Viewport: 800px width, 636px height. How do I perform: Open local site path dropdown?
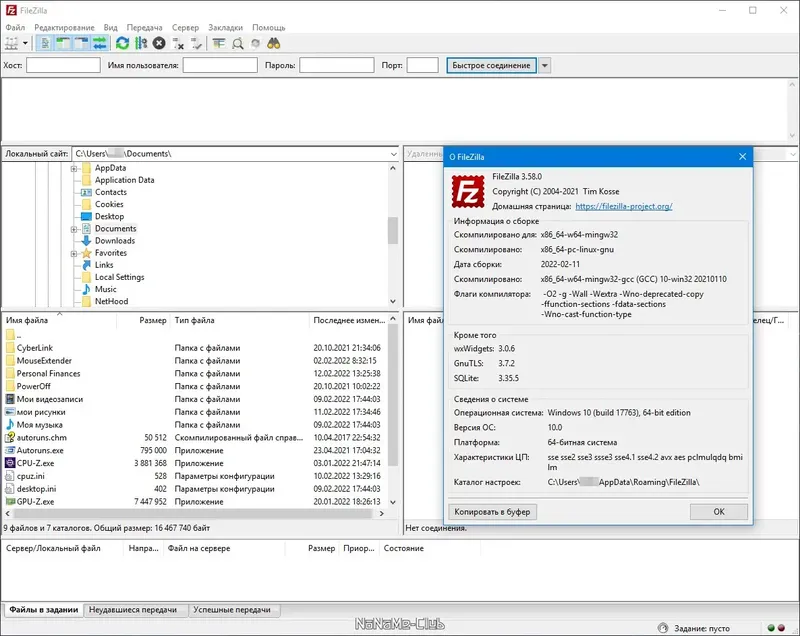[393, 154]
